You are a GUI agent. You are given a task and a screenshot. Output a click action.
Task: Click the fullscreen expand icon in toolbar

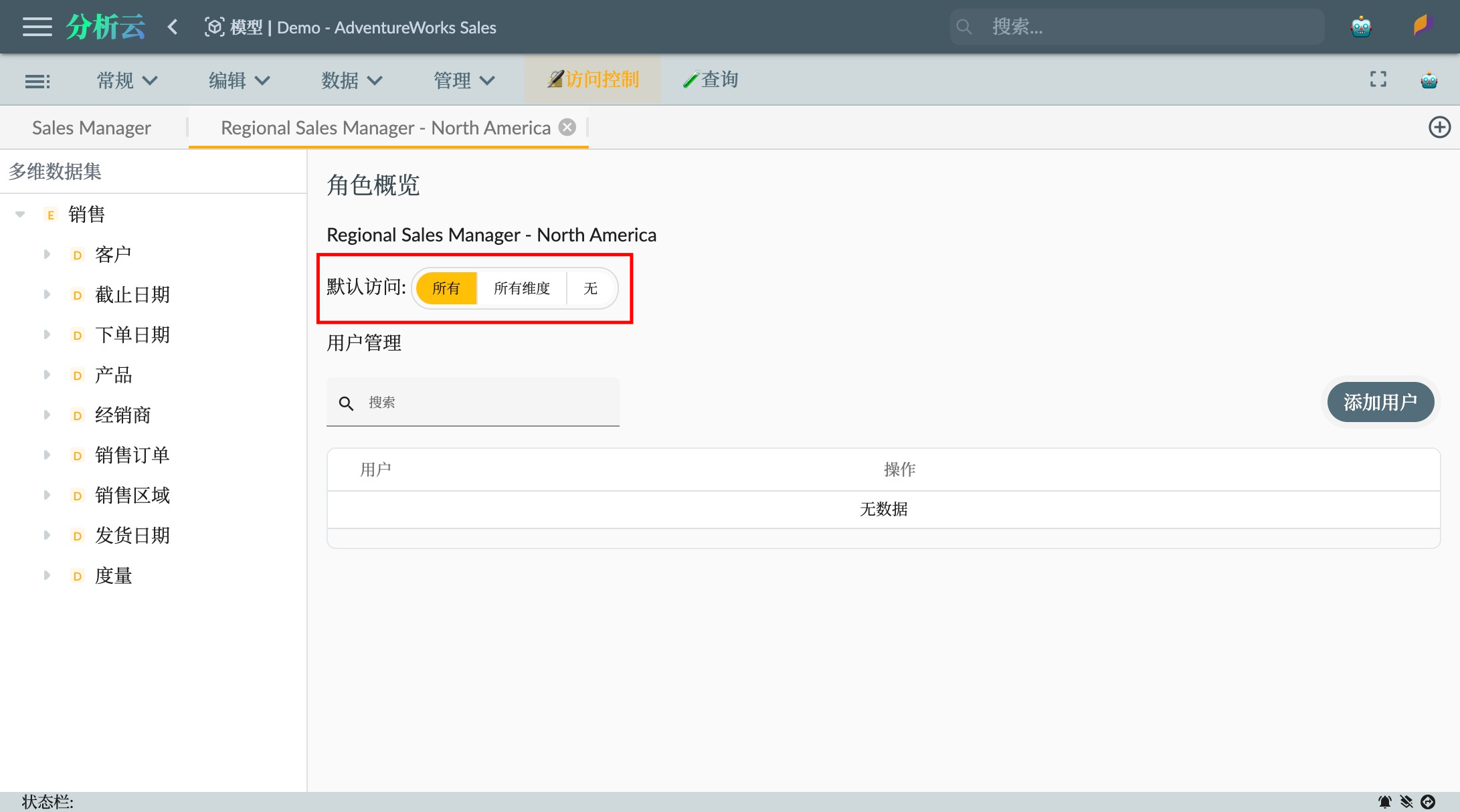point(1378,81)
